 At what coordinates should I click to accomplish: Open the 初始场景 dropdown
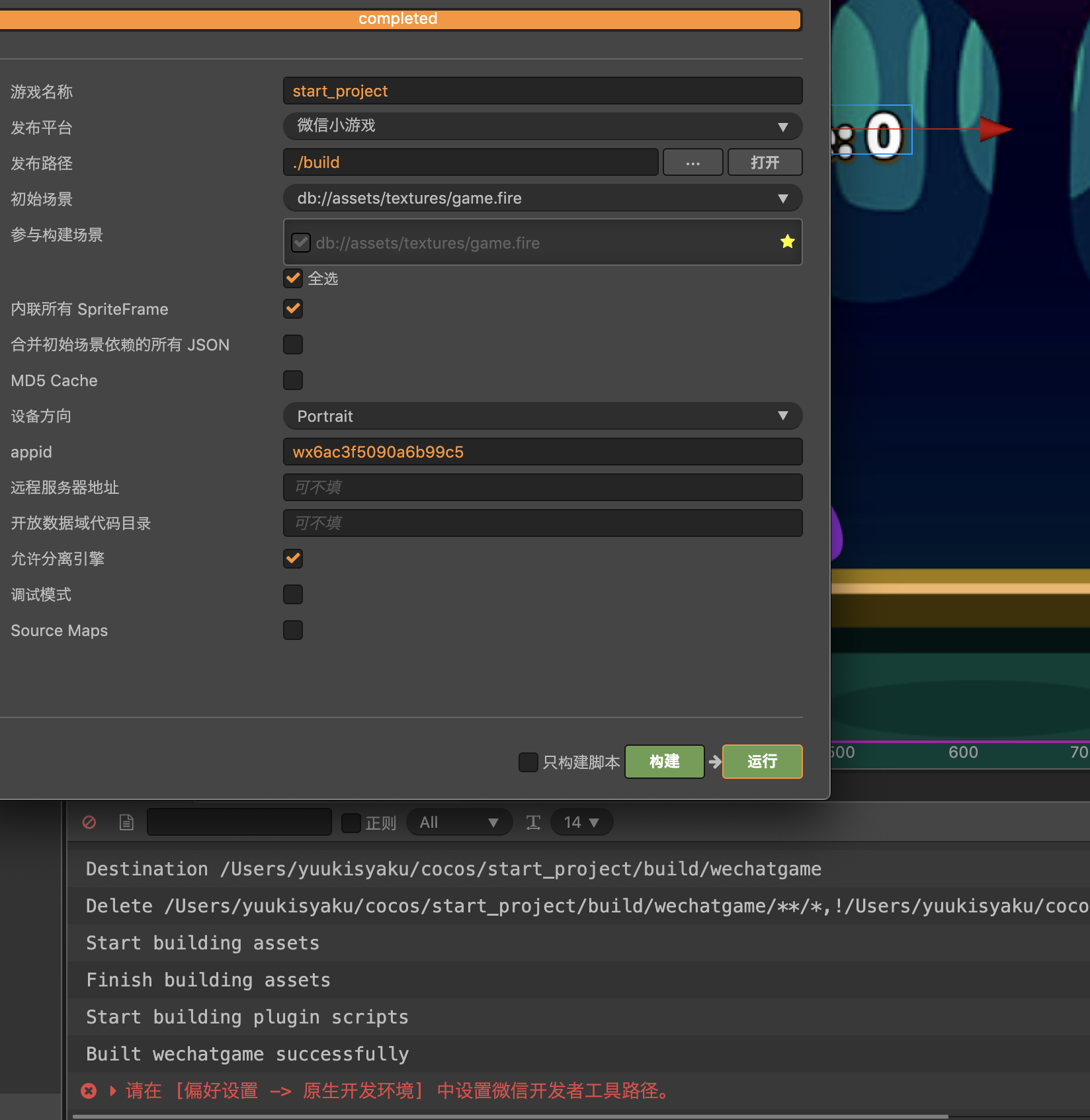(x=542, y=198)
